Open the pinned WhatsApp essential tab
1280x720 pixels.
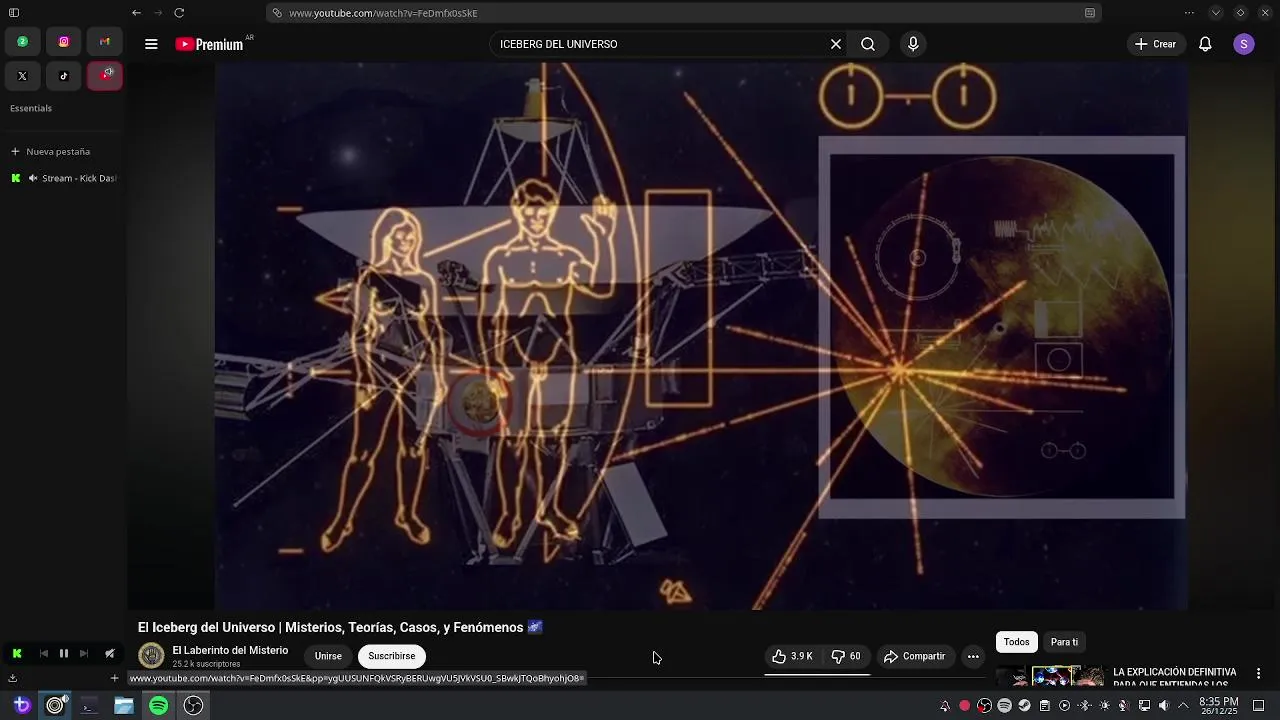pyautogui.click(x=22, y=42)
